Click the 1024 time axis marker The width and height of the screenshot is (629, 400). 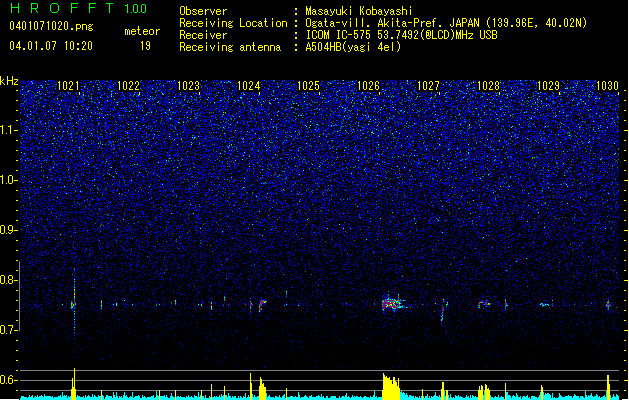pyautogui.click(x=249, y=85)
